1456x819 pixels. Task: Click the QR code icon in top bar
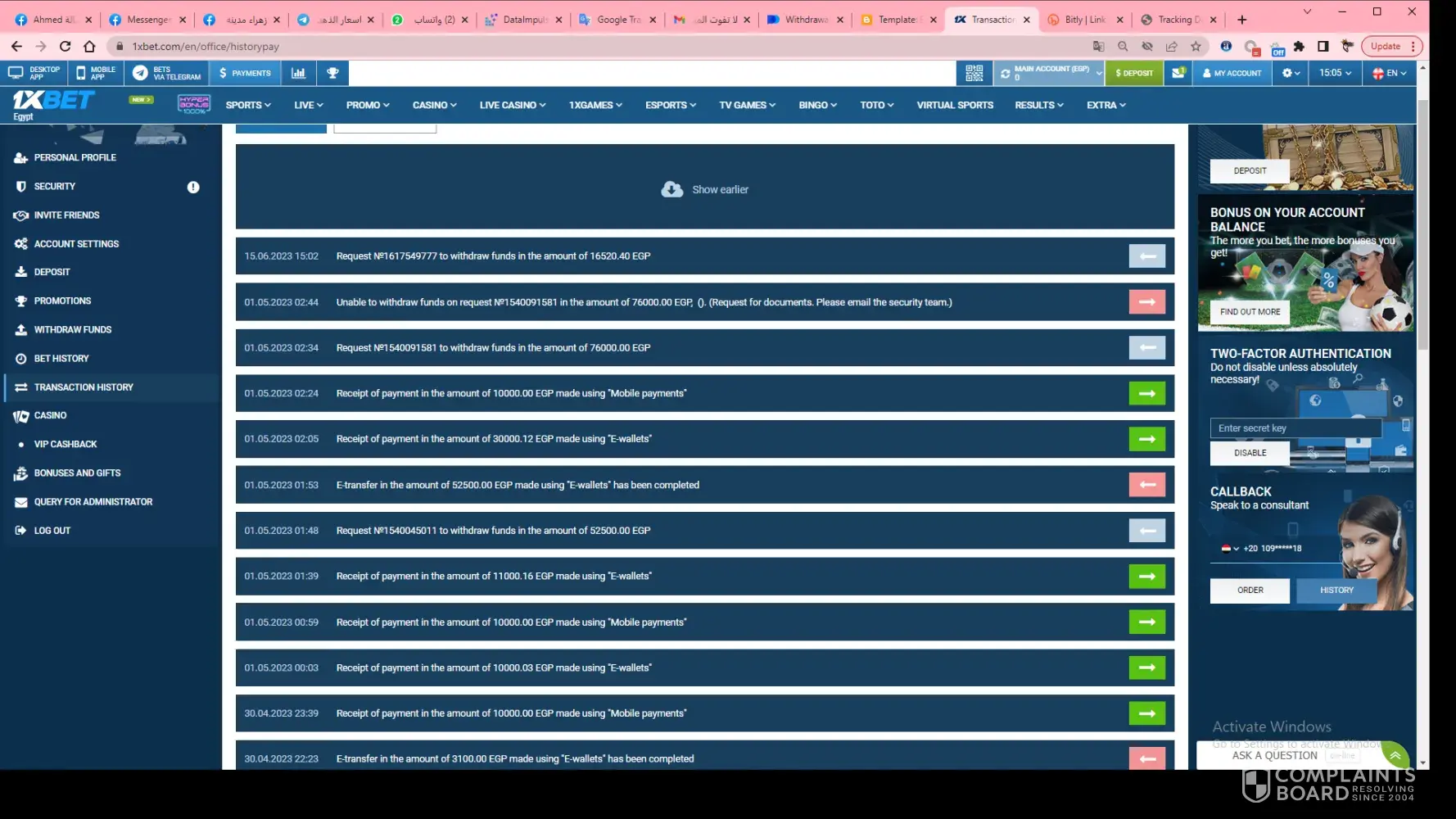pos(974,73)
